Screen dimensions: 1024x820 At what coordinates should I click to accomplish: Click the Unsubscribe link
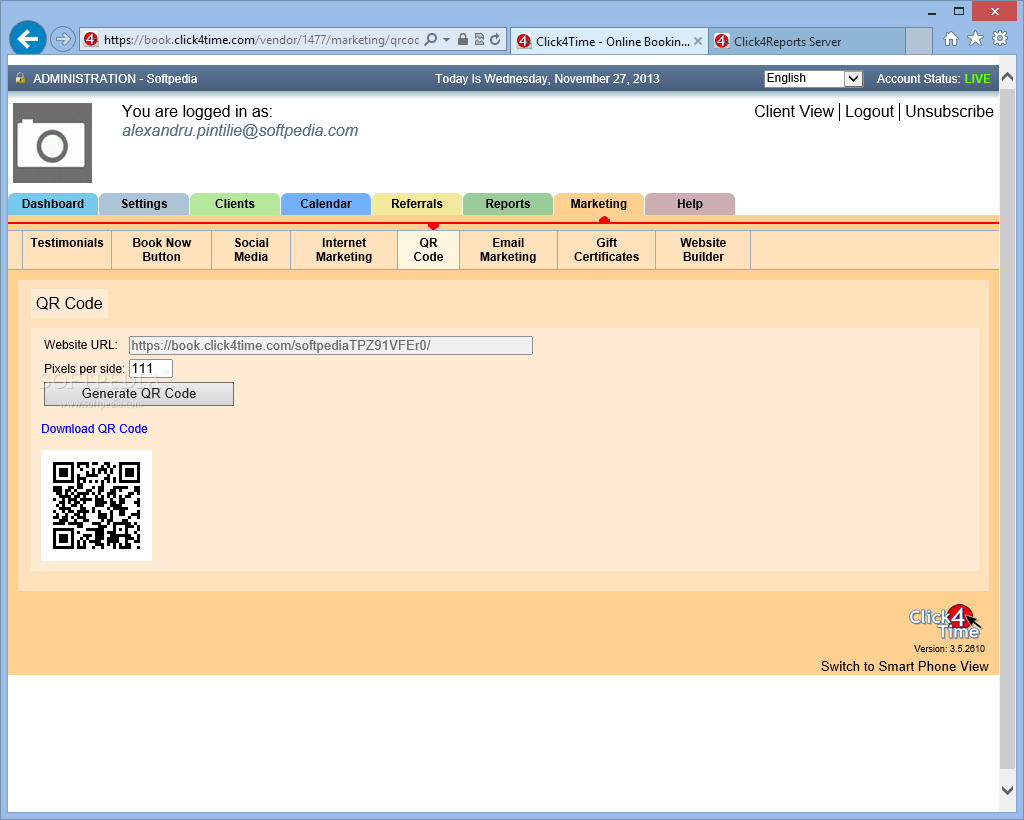[949, 112]
